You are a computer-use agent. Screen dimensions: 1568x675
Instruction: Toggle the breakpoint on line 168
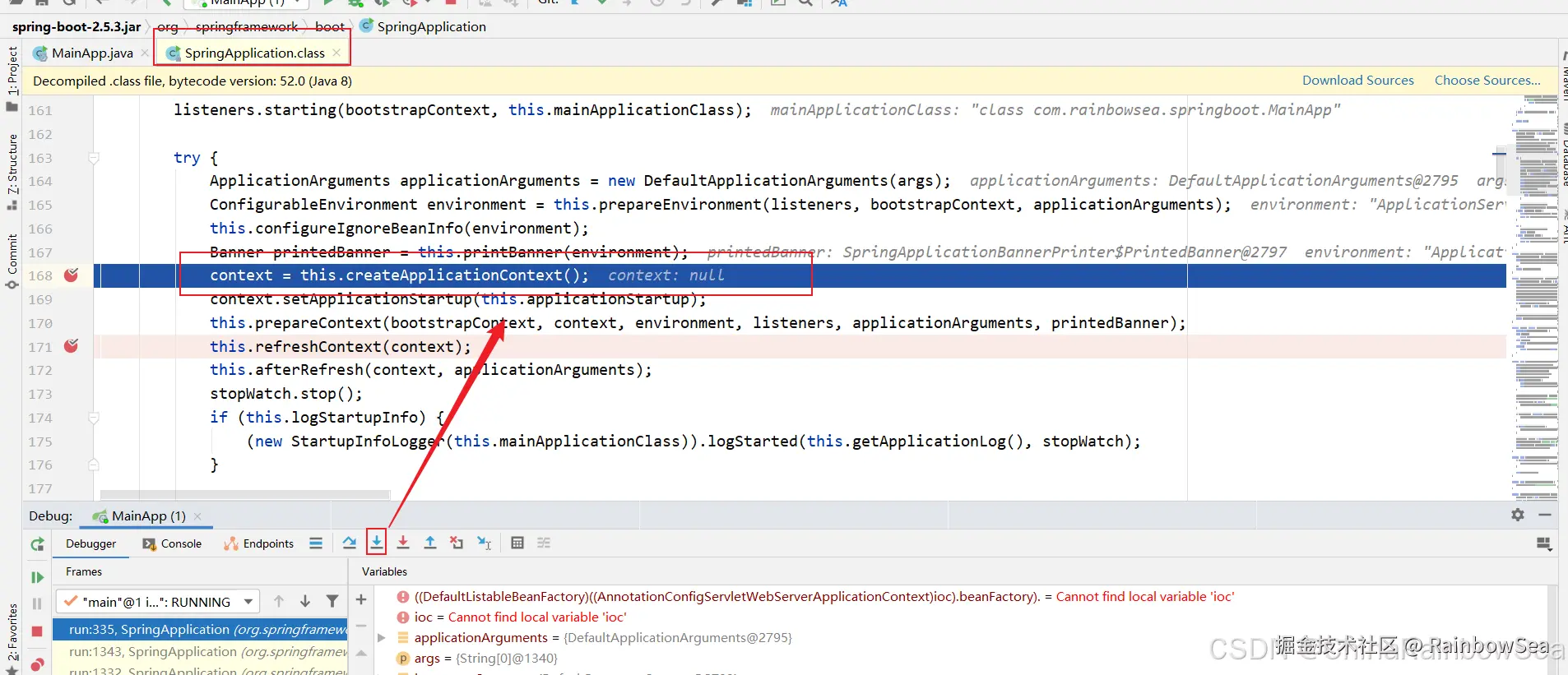click(72, 275)
